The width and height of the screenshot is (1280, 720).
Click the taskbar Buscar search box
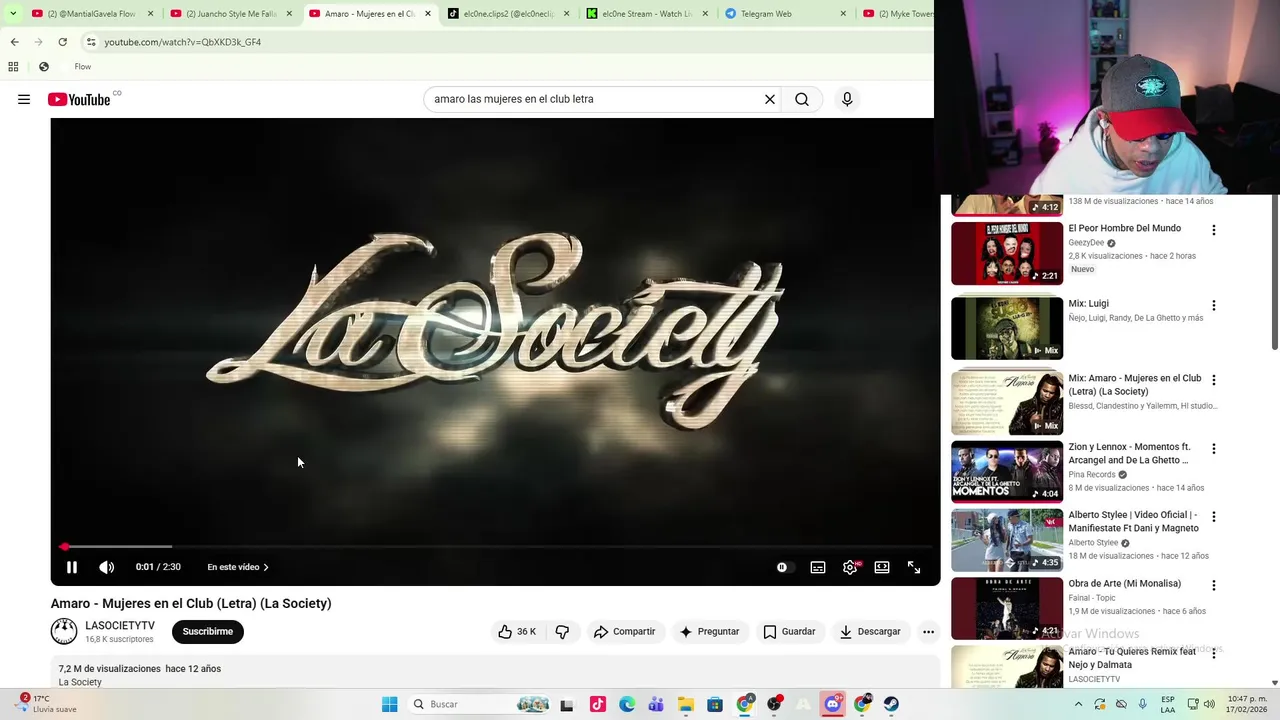(x=481, y=704)
